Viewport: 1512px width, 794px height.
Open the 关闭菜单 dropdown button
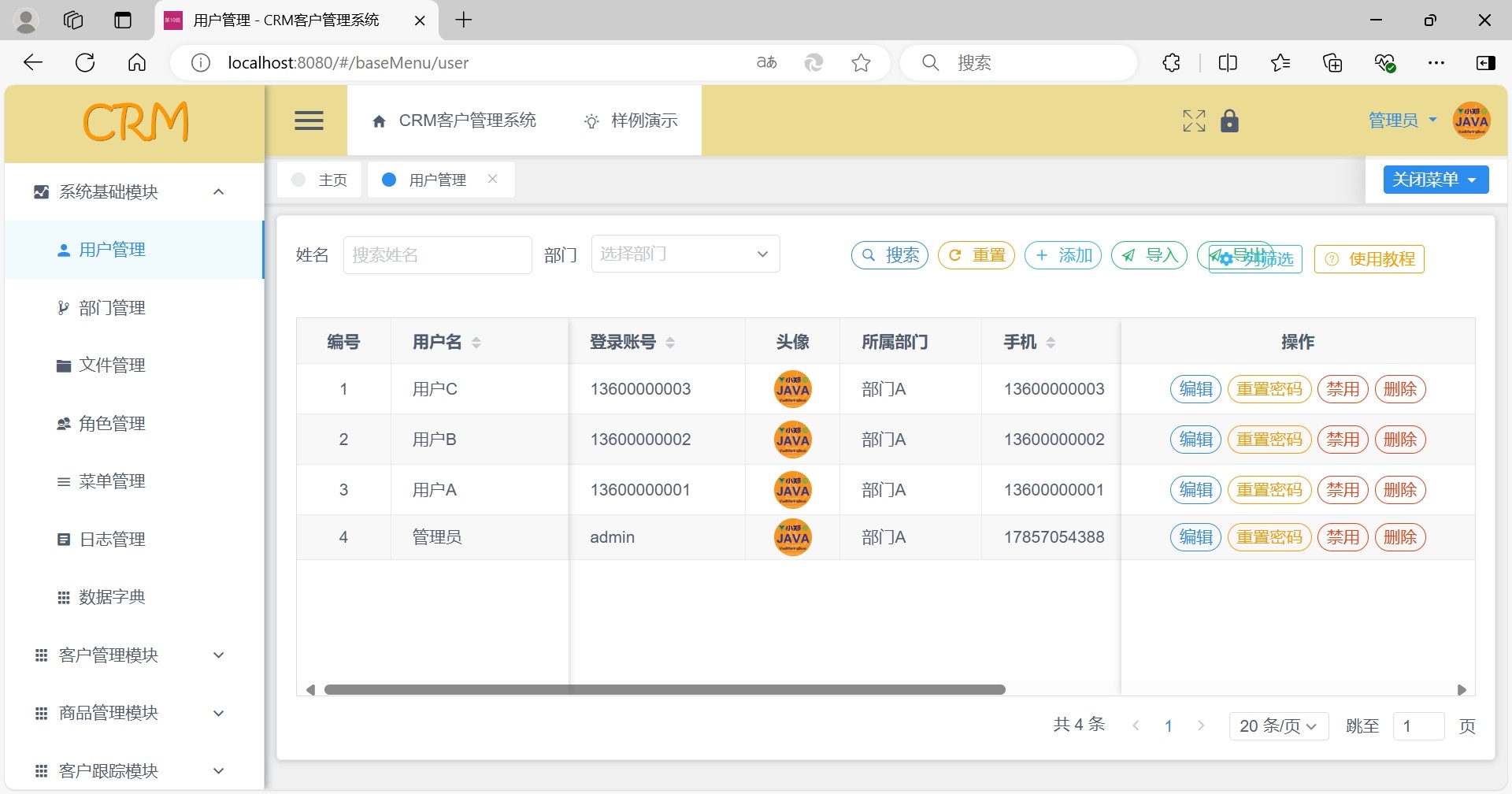[1435, 180]
